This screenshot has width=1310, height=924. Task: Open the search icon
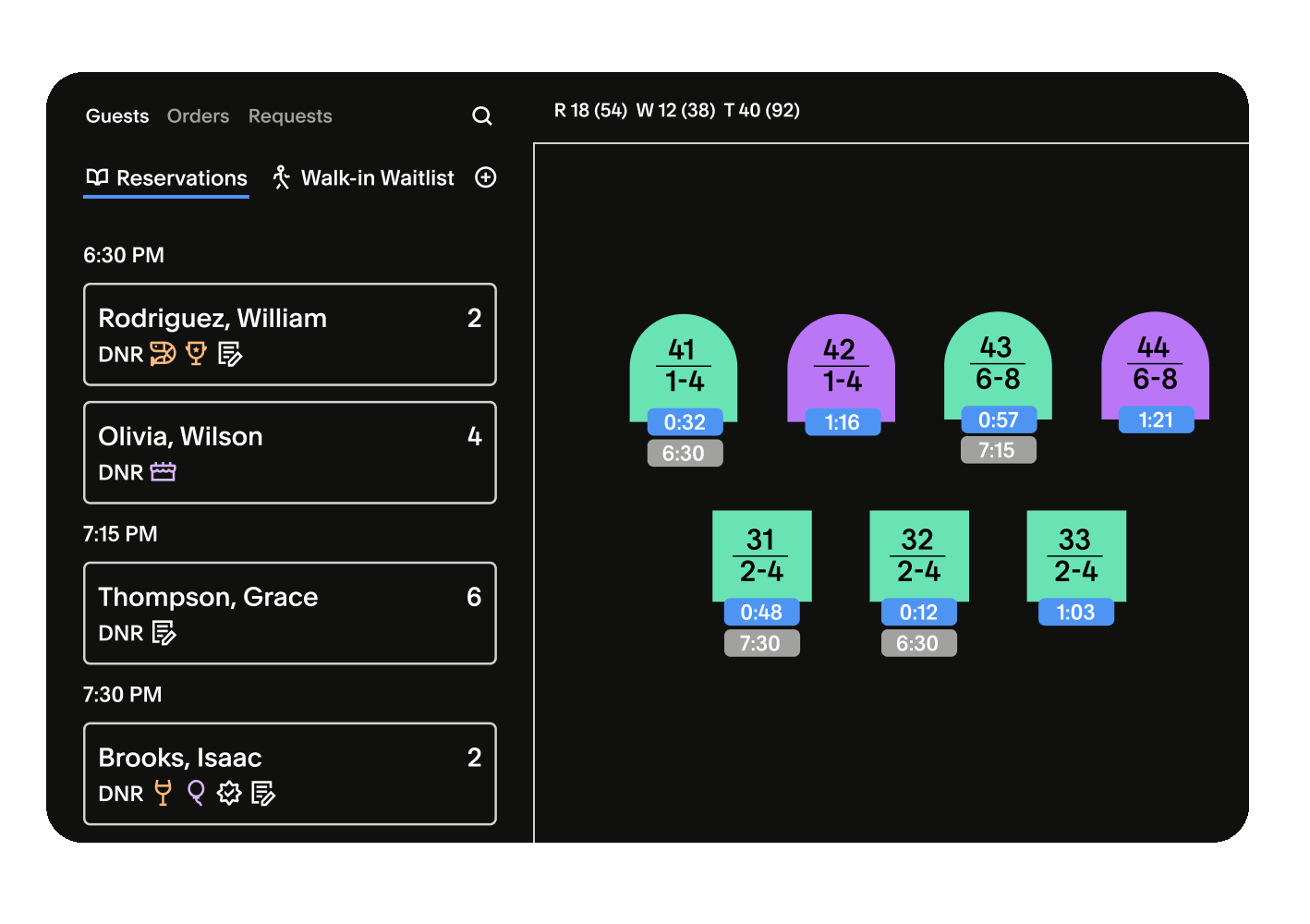(x=481, y=115)
